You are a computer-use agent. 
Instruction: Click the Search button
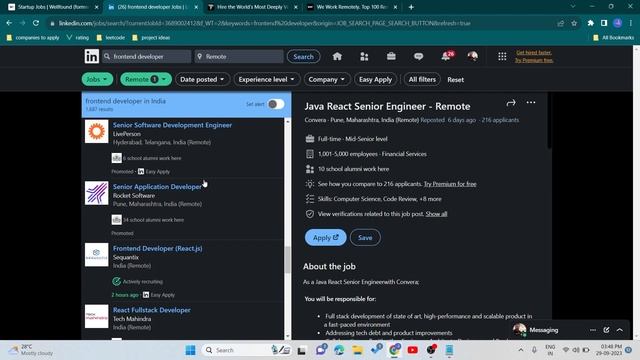click(303, 56)
